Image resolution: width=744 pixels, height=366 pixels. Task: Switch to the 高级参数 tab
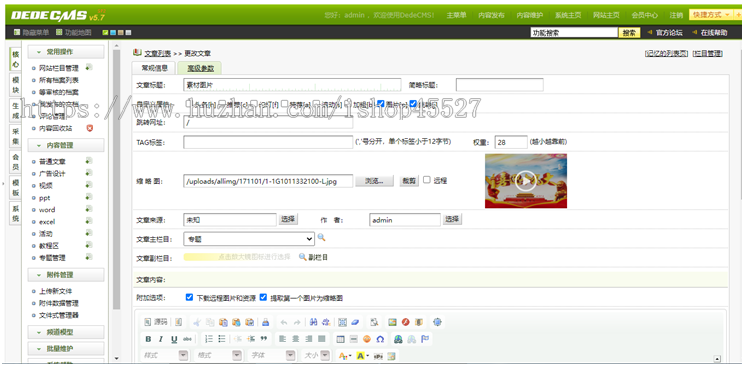coord(200,68)
